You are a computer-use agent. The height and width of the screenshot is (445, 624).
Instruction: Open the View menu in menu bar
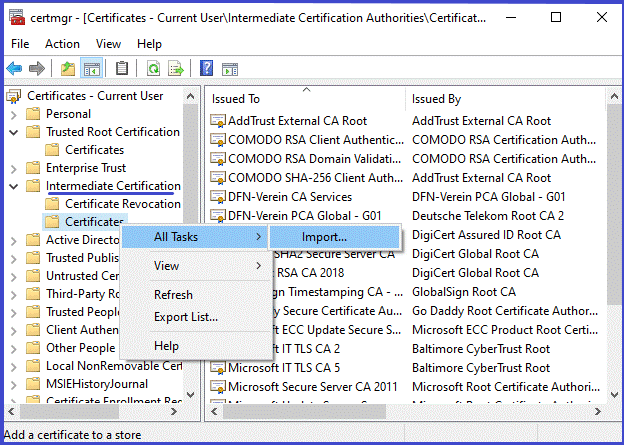[108, 44]
